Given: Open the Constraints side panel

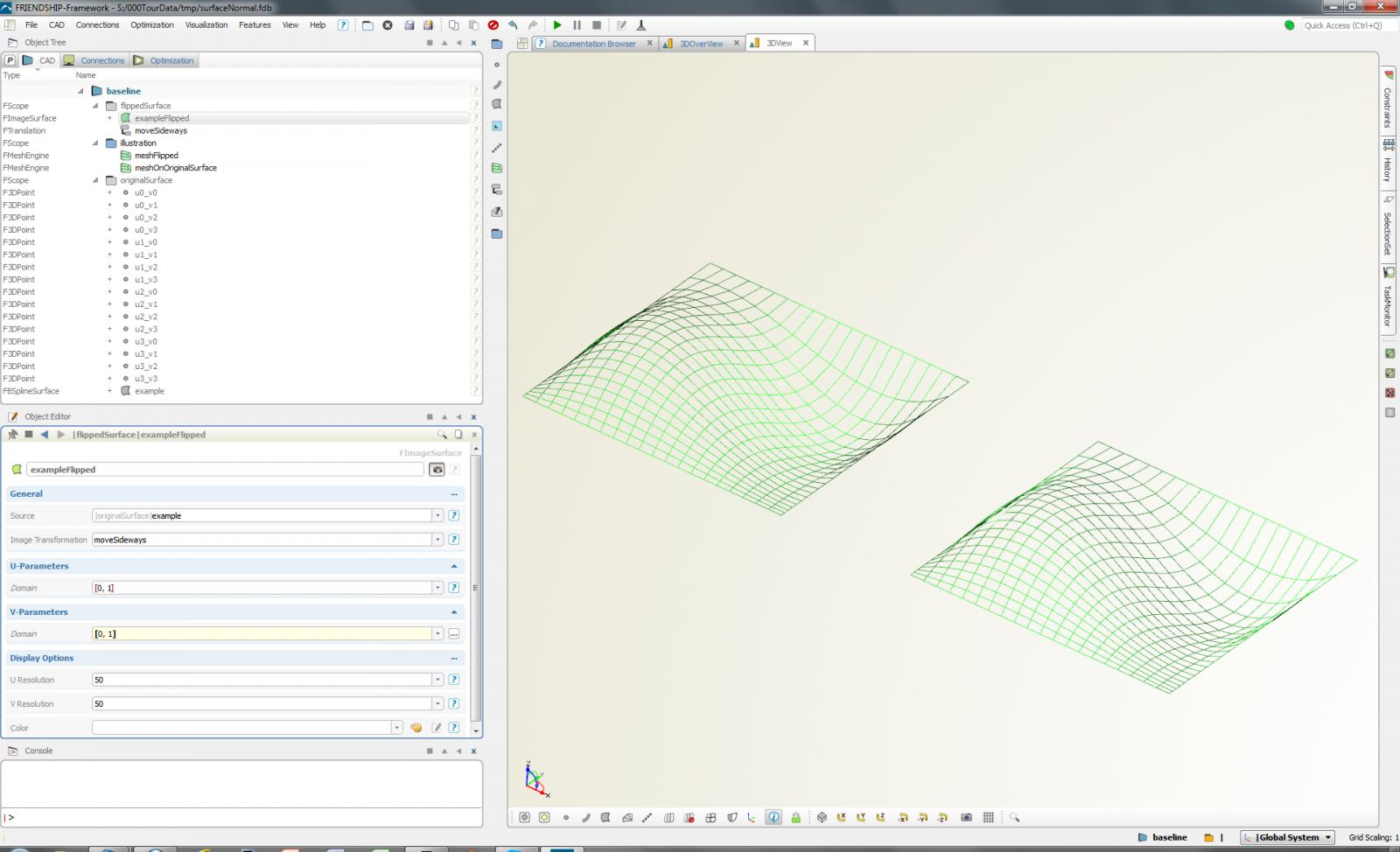Looking at the screenshot, I should [1388, 101].
